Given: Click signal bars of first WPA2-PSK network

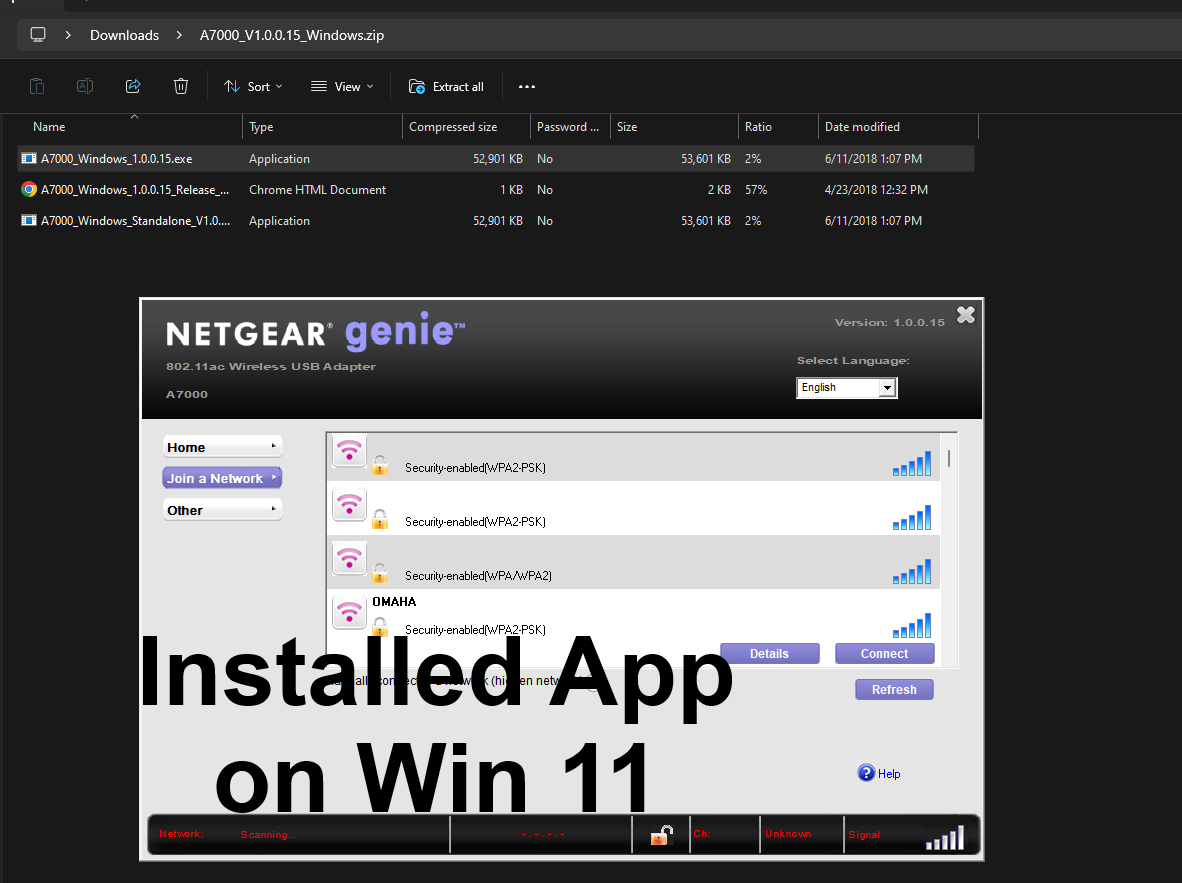Looking at the screenshot, I should (912, 464).
